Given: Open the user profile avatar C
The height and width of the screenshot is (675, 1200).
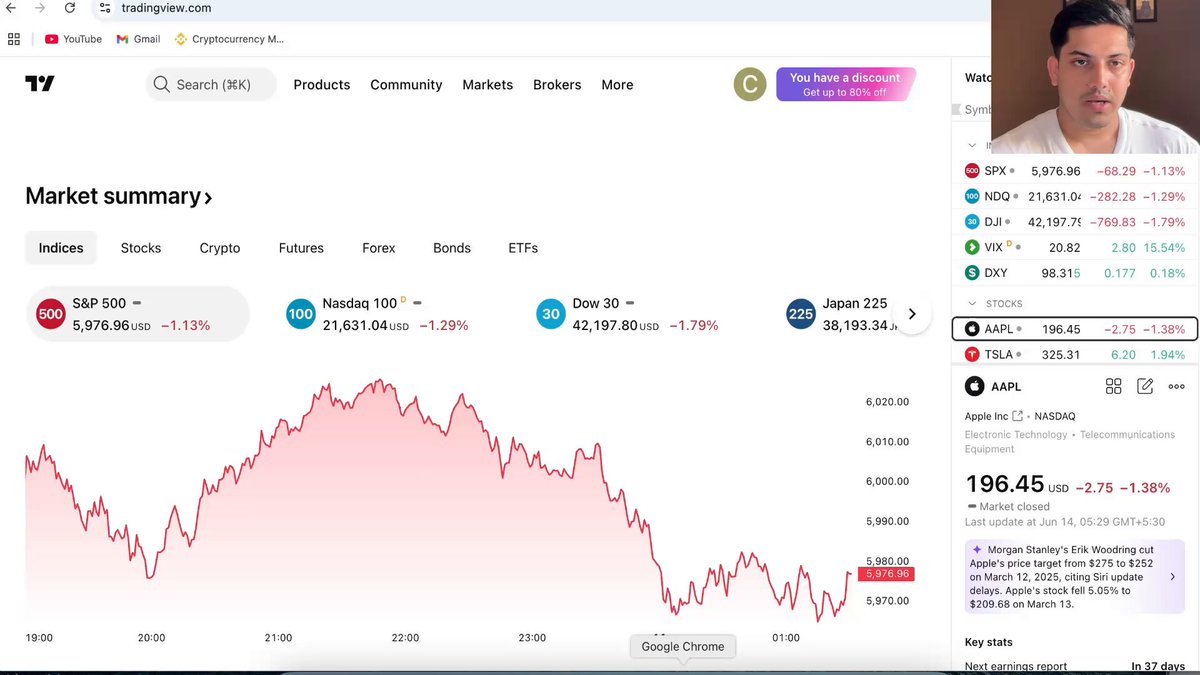Looking at the screenshot, I should (750, 84).
